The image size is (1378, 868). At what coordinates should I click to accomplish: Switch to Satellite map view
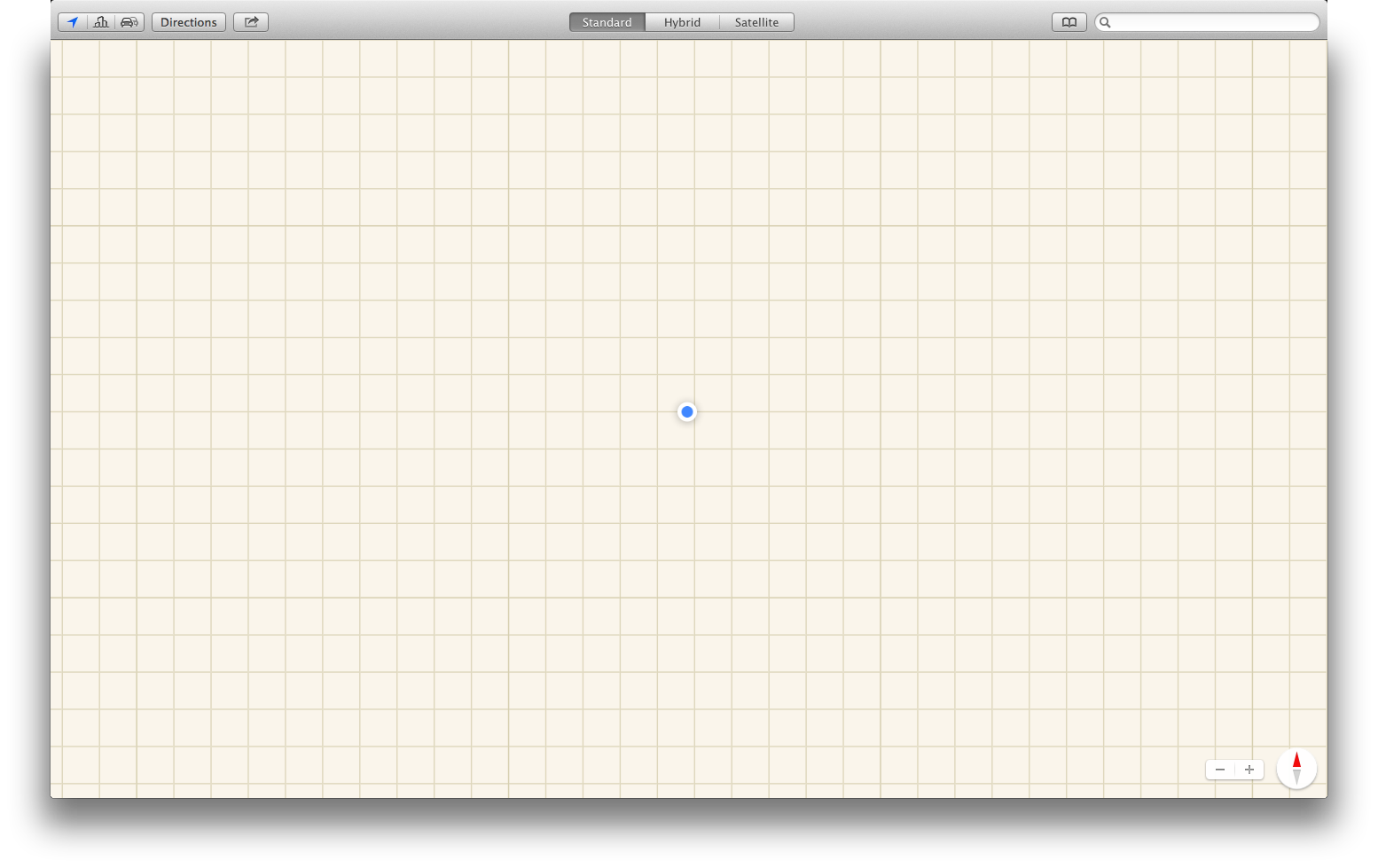click(x=756, y=22)
